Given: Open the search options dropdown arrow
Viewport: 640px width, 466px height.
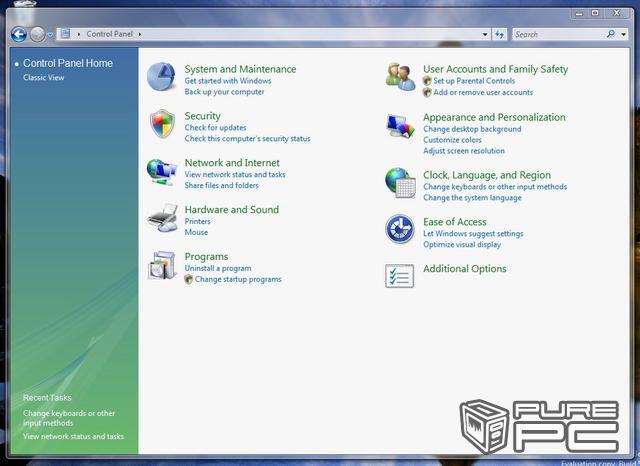Looking at the screenshot, I should (623, 35).
